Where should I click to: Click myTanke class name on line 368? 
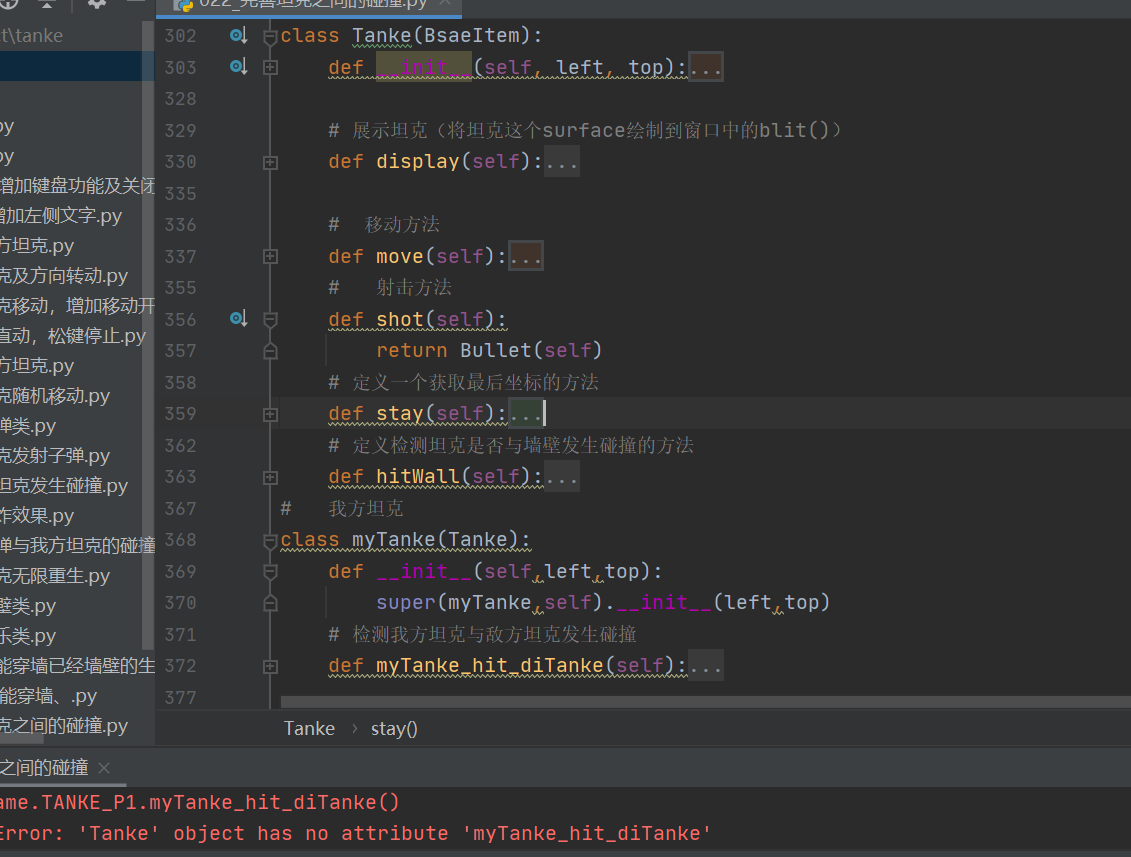394,540
